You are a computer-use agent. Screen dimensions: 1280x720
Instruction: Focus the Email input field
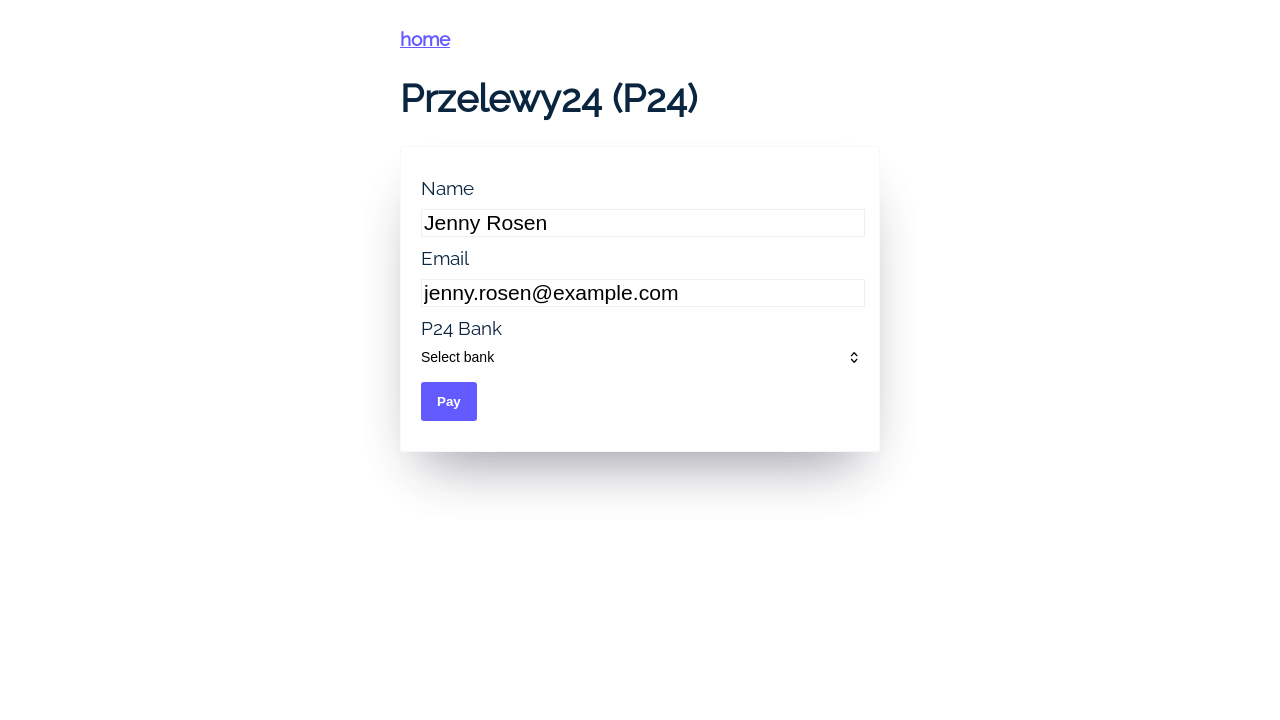click(x=642, y=293)
